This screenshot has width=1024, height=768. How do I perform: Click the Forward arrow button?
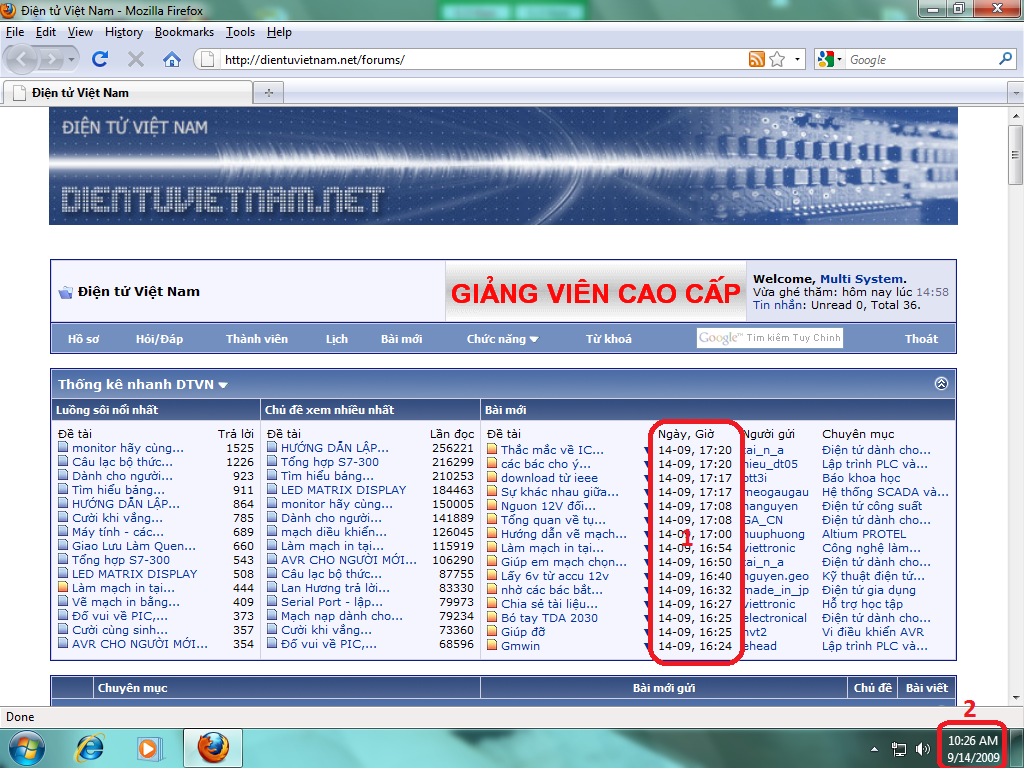50,59
